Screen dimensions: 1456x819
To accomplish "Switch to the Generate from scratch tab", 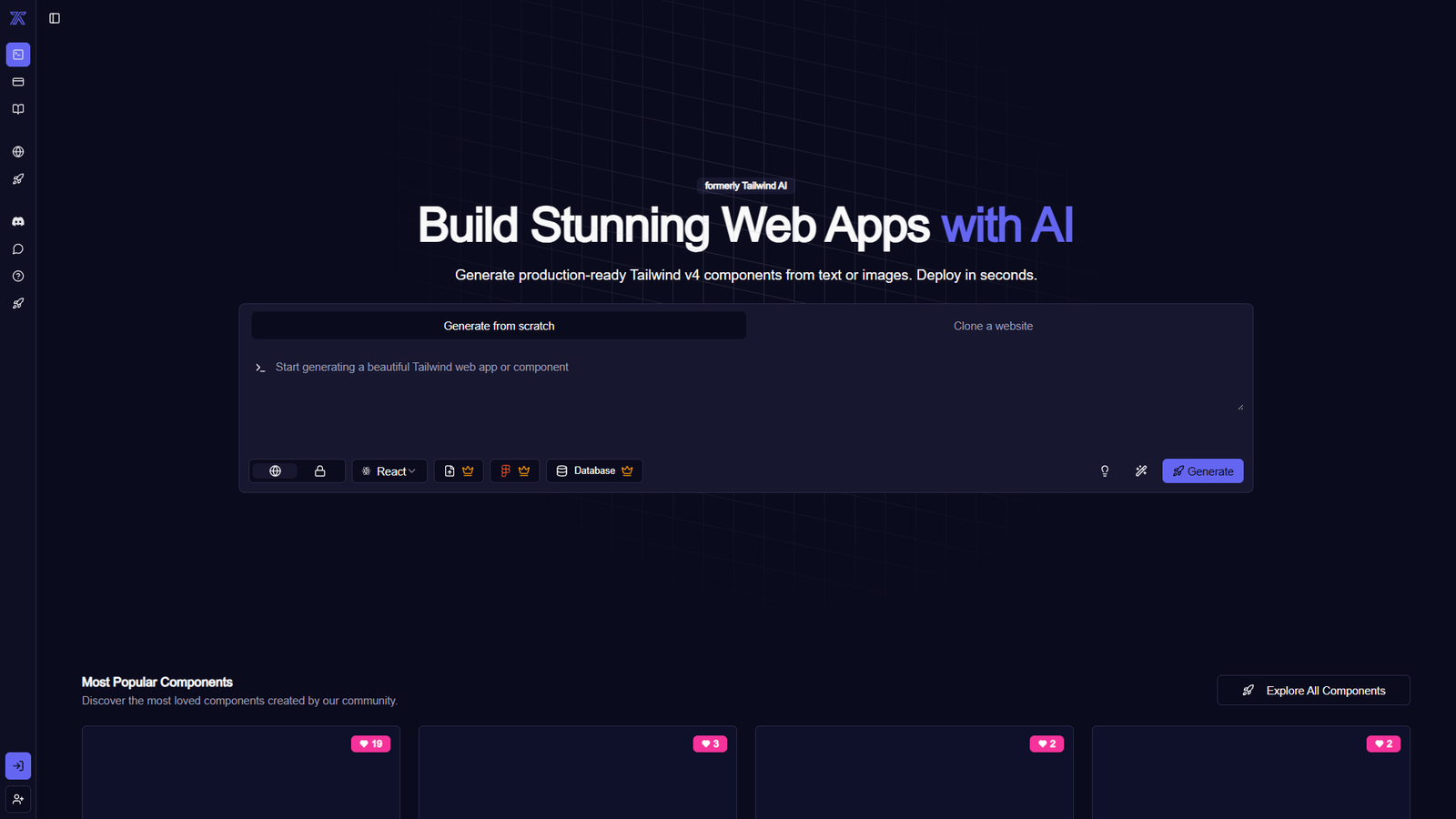I will (x=499, y=326).
